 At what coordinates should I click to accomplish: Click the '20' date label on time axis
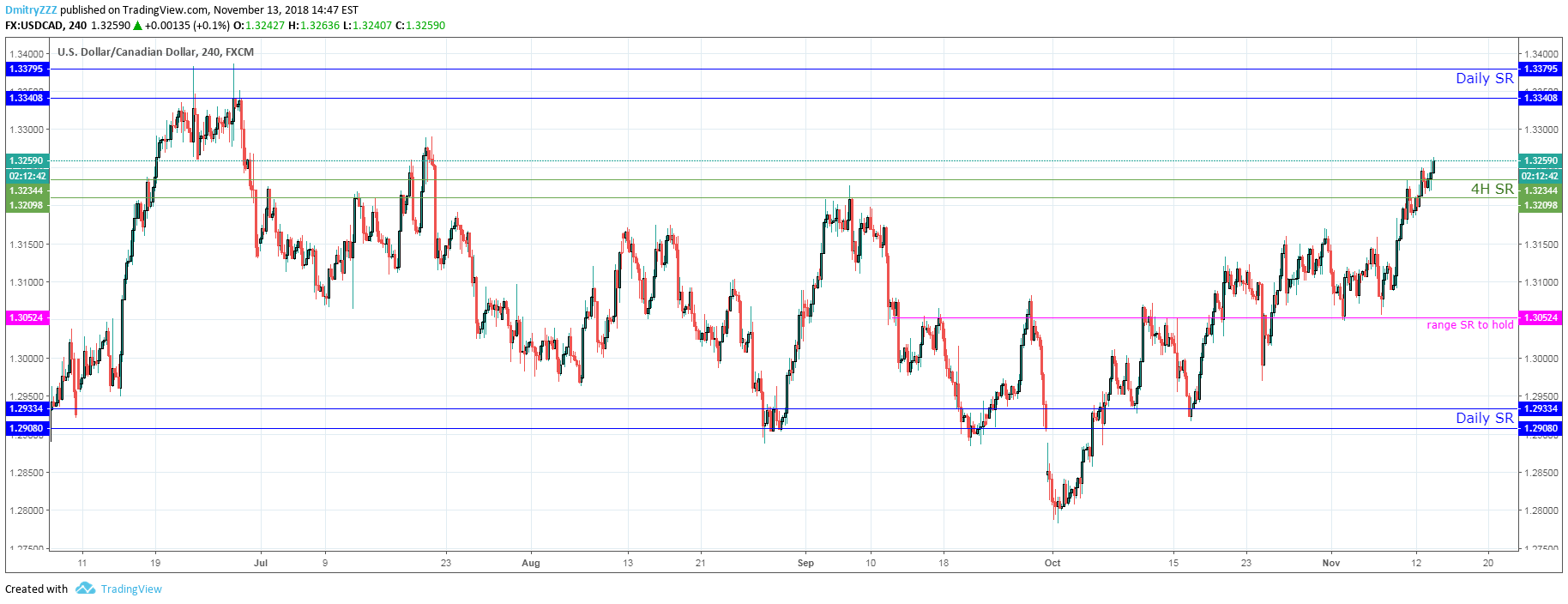click(1488, 563)
